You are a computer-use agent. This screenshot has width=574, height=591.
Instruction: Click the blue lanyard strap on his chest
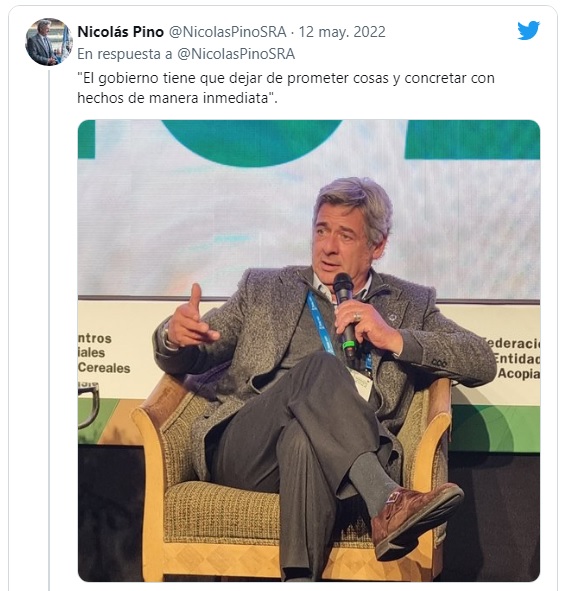(320, 324)
